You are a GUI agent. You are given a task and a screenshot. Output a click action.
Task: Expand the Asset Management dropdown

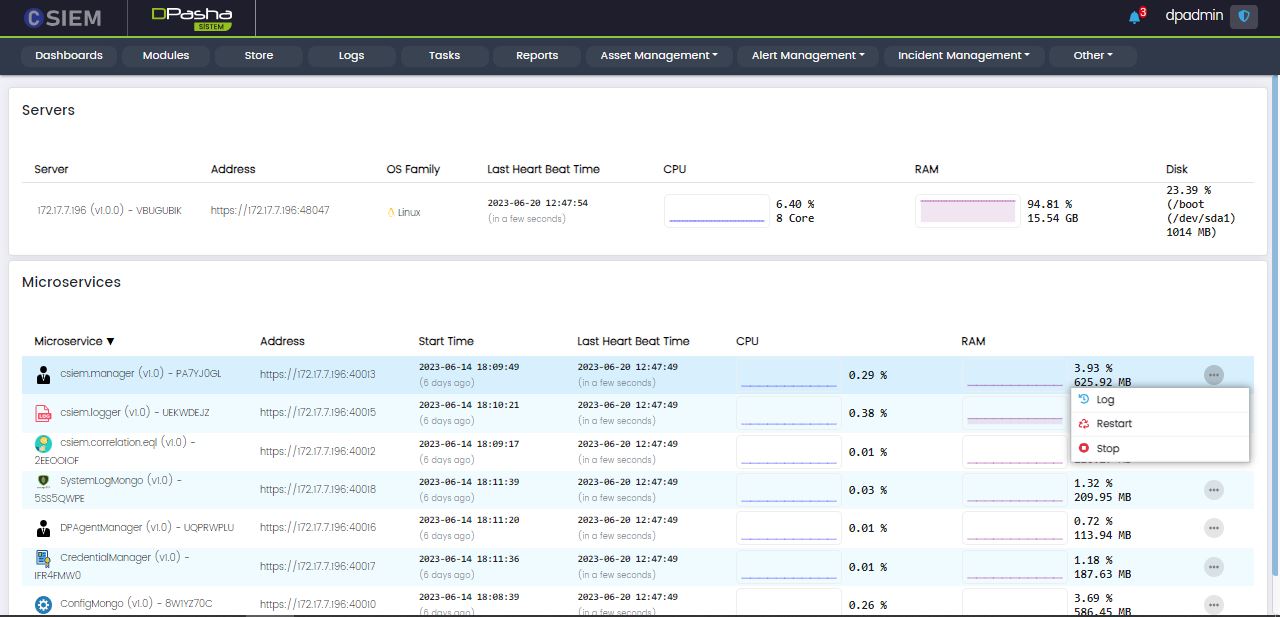tap(659, 56)
